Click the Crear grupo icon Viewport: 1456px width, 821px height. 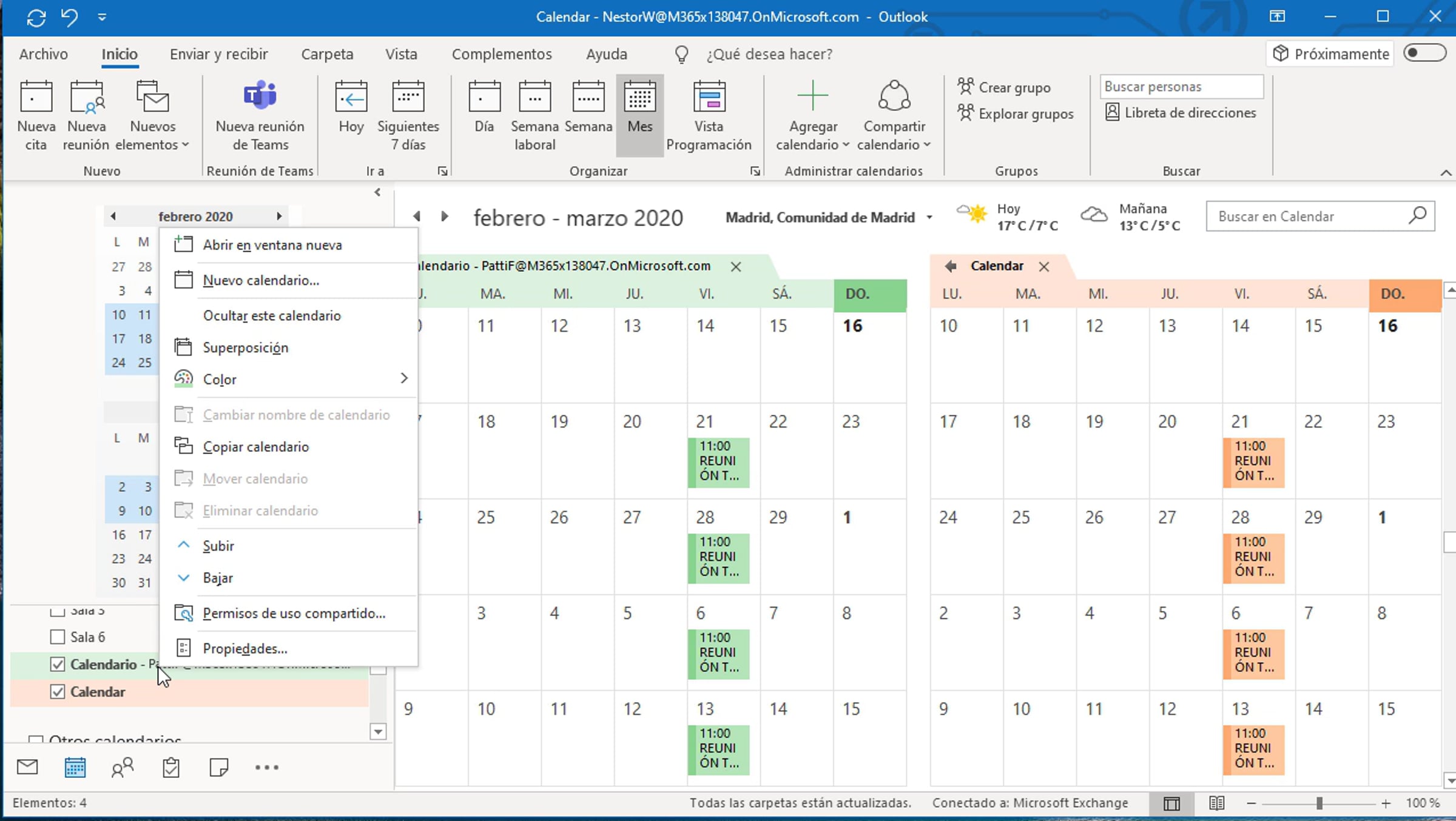tap(966, 87)
